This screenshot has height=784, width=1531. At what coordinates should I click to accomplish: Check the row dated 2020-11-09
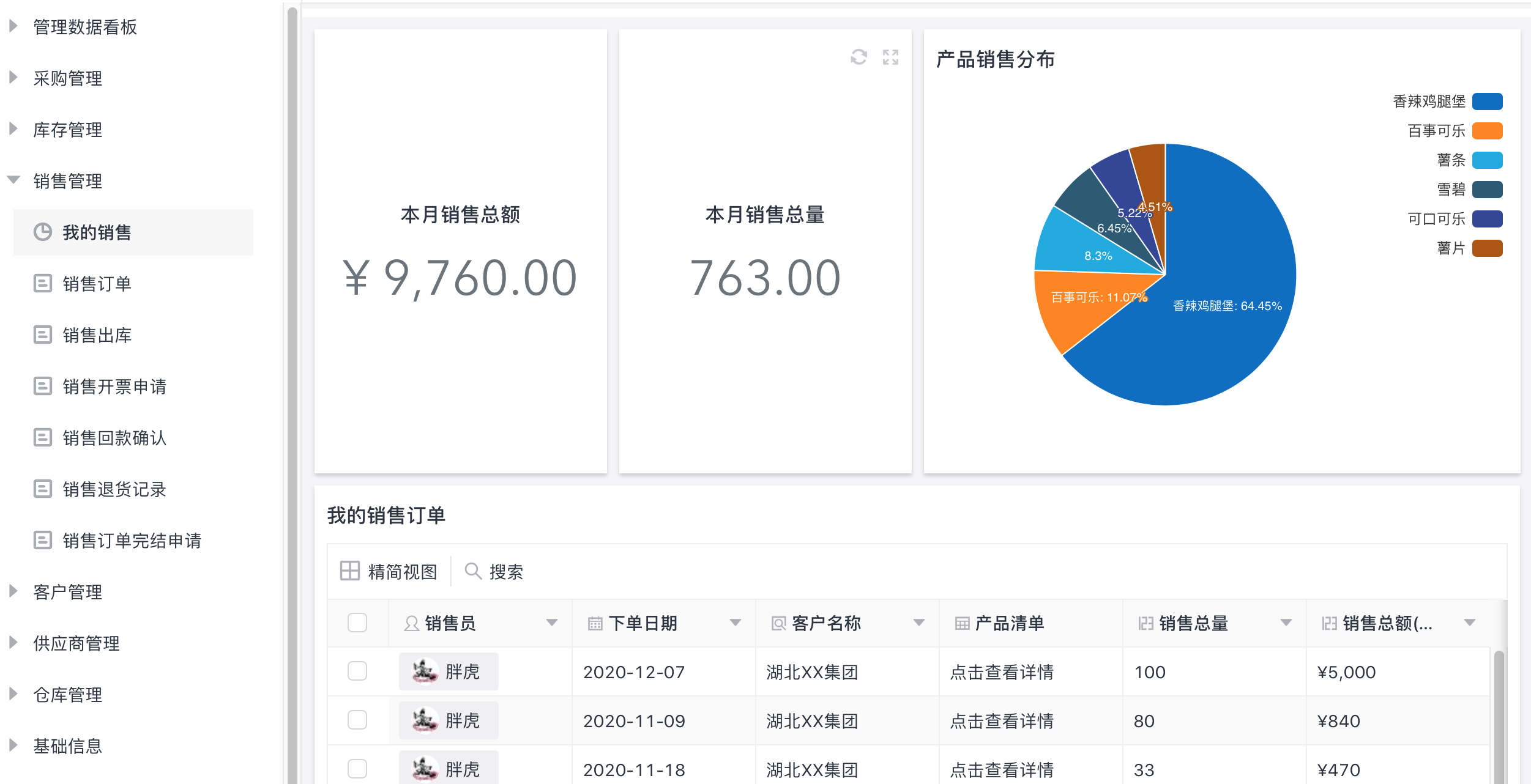(x=357, y=720)
